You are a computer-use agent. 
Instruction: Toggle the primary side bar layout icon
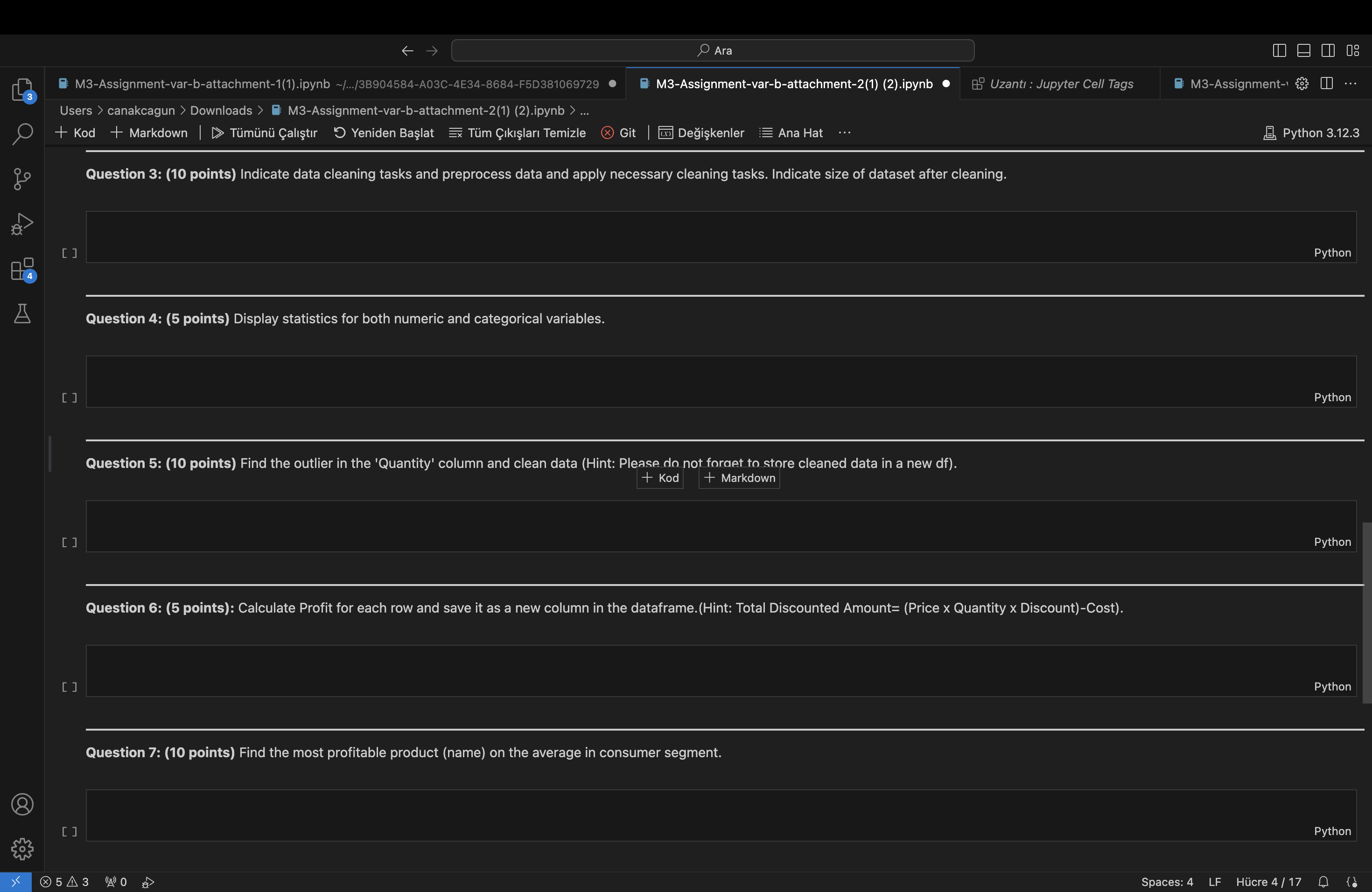1279,51
